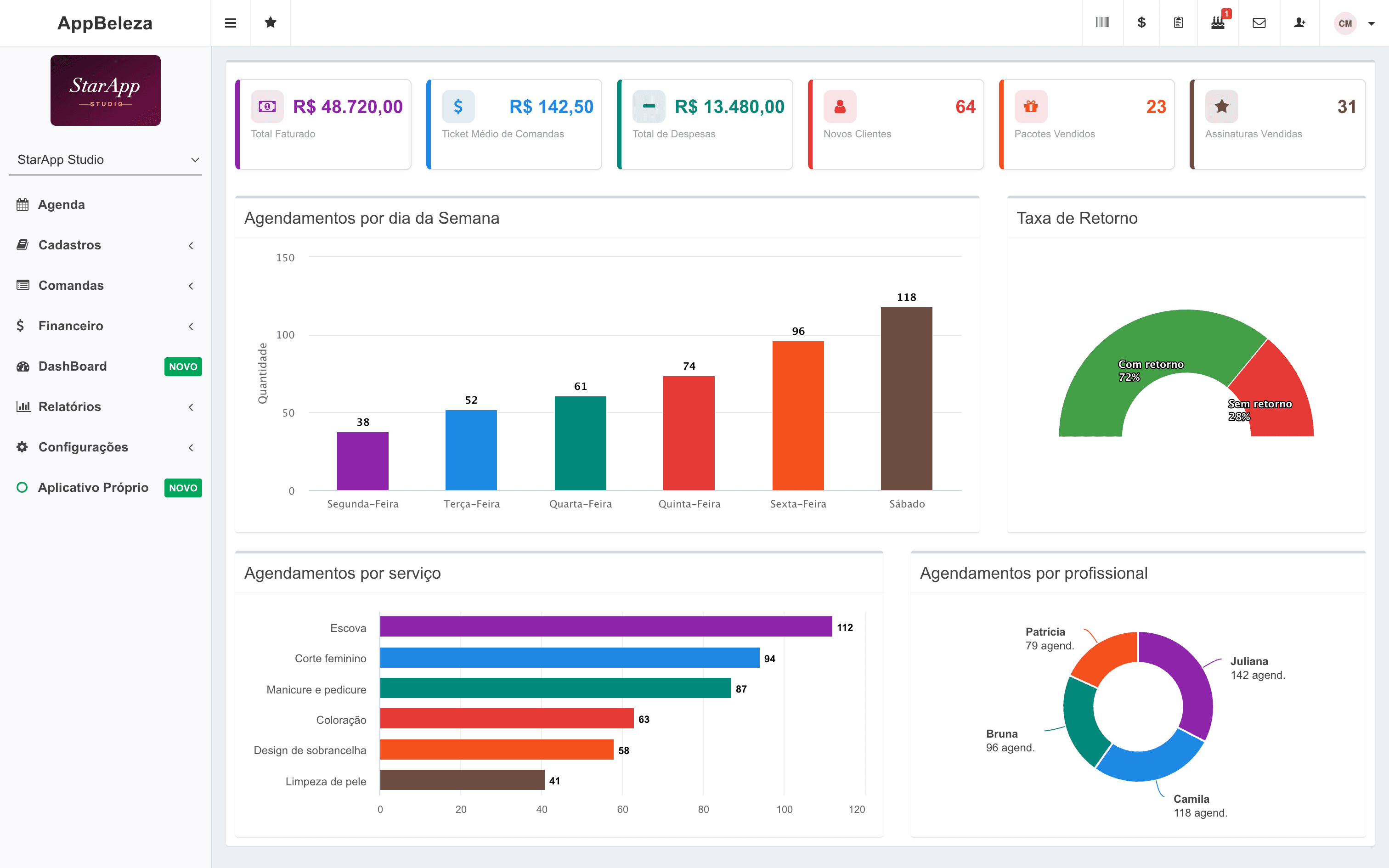Click the favorites star icon in top bar
The height and width of the screenshot is (868, 1389).
(x=271, y=23)
